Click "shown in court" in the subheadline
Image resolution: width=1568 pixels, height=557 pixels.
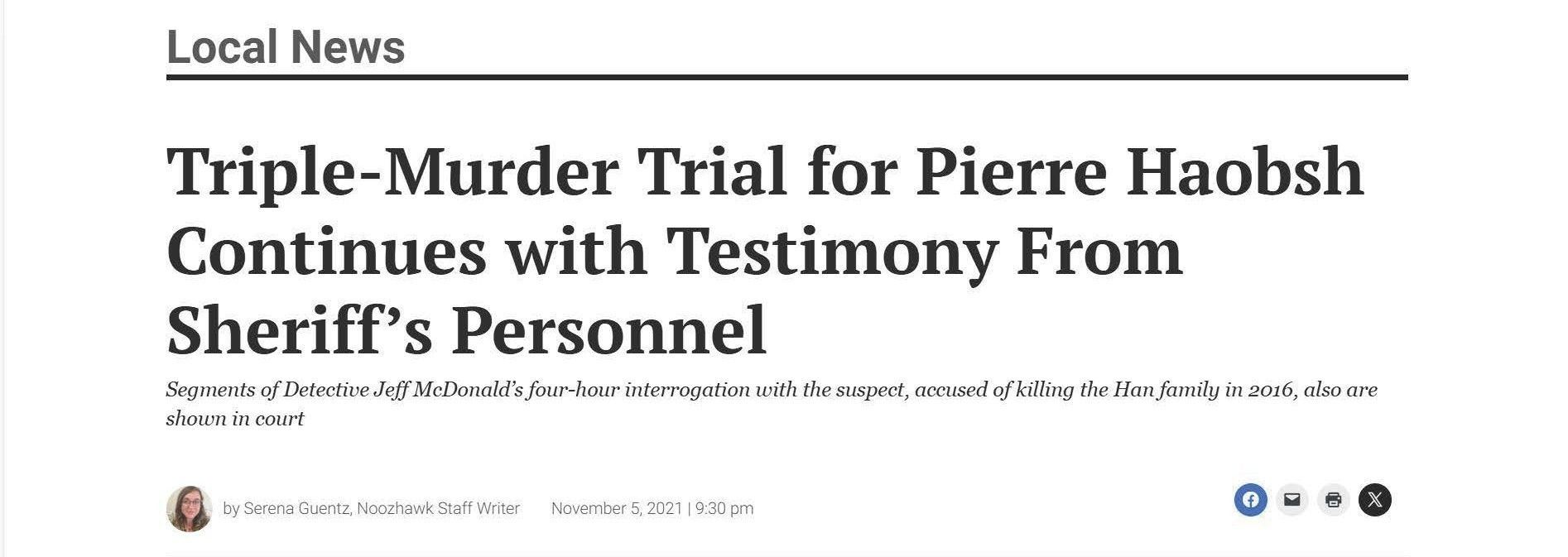(235, 419)
